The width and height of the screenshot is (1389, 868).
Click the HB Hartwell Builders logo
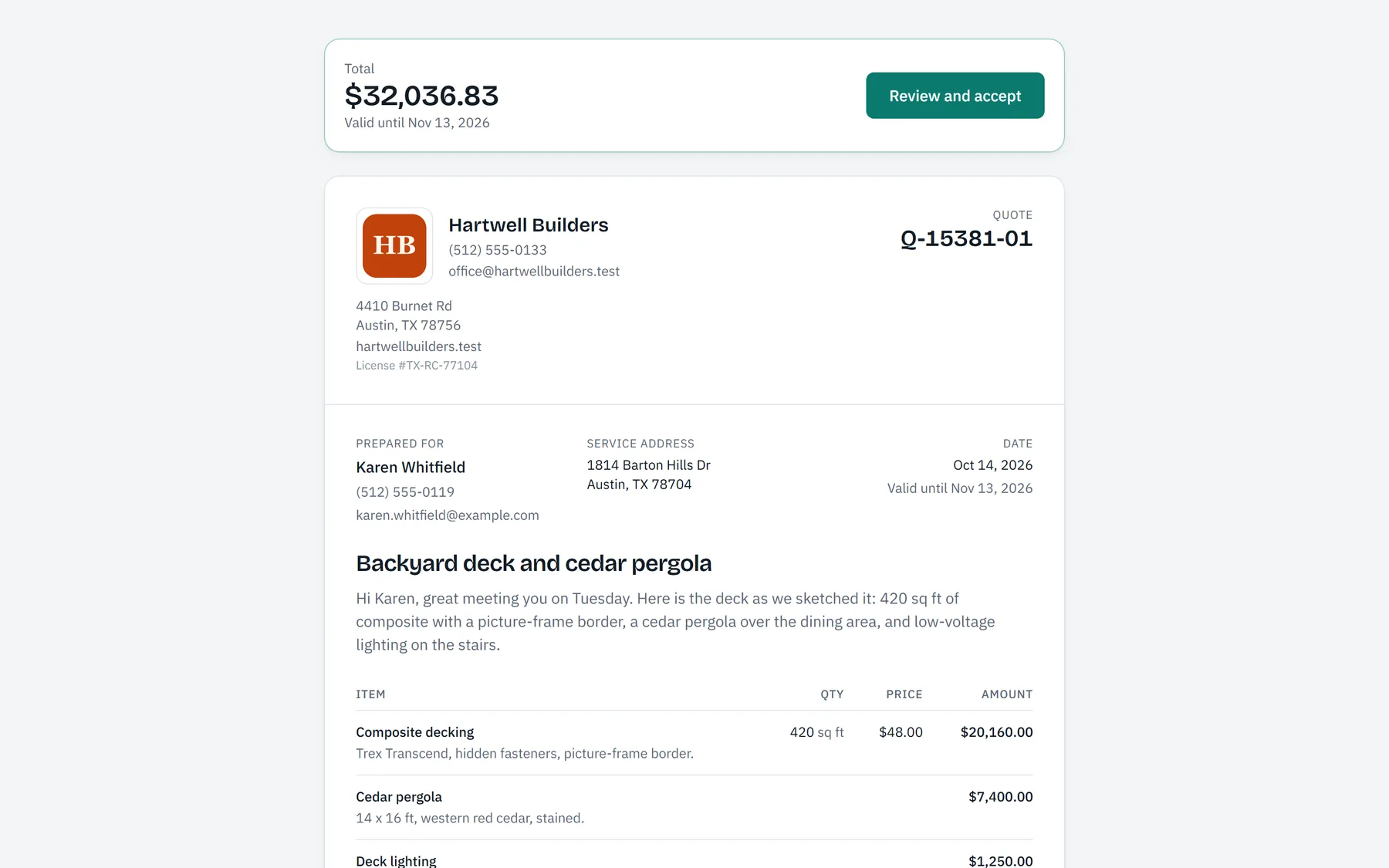[x=394, y=245]
